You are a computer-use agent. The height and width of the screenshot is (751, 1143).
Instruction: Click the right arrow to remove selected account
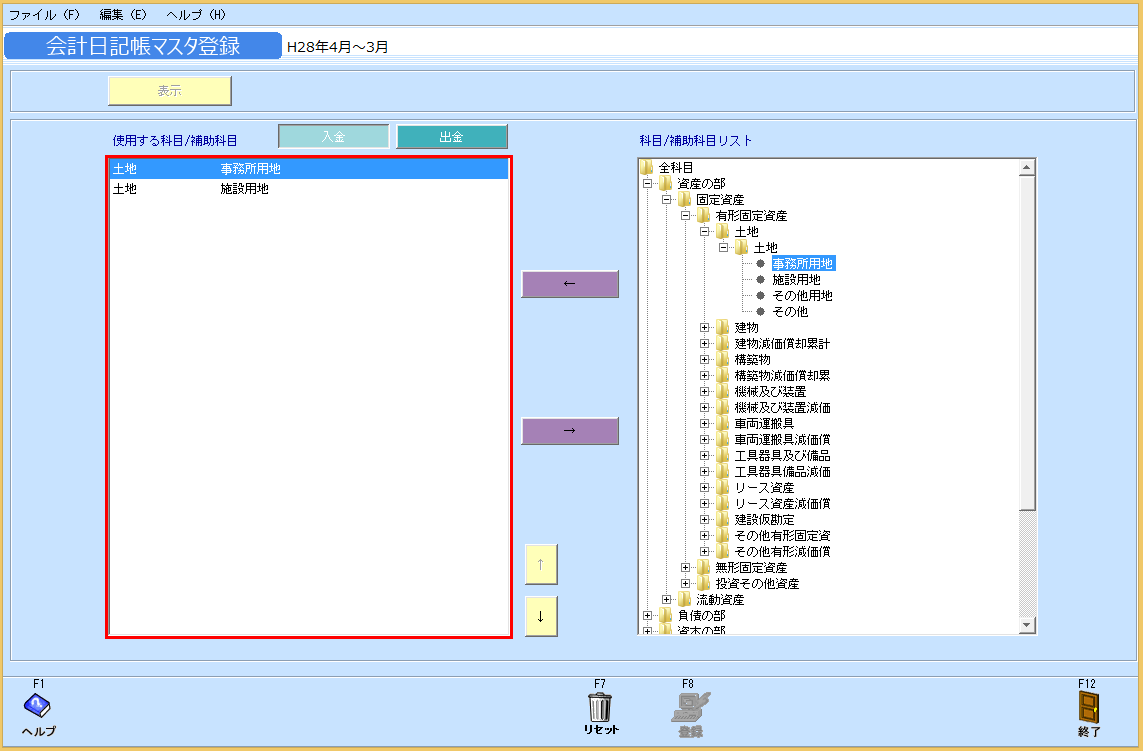click(569, 430)
